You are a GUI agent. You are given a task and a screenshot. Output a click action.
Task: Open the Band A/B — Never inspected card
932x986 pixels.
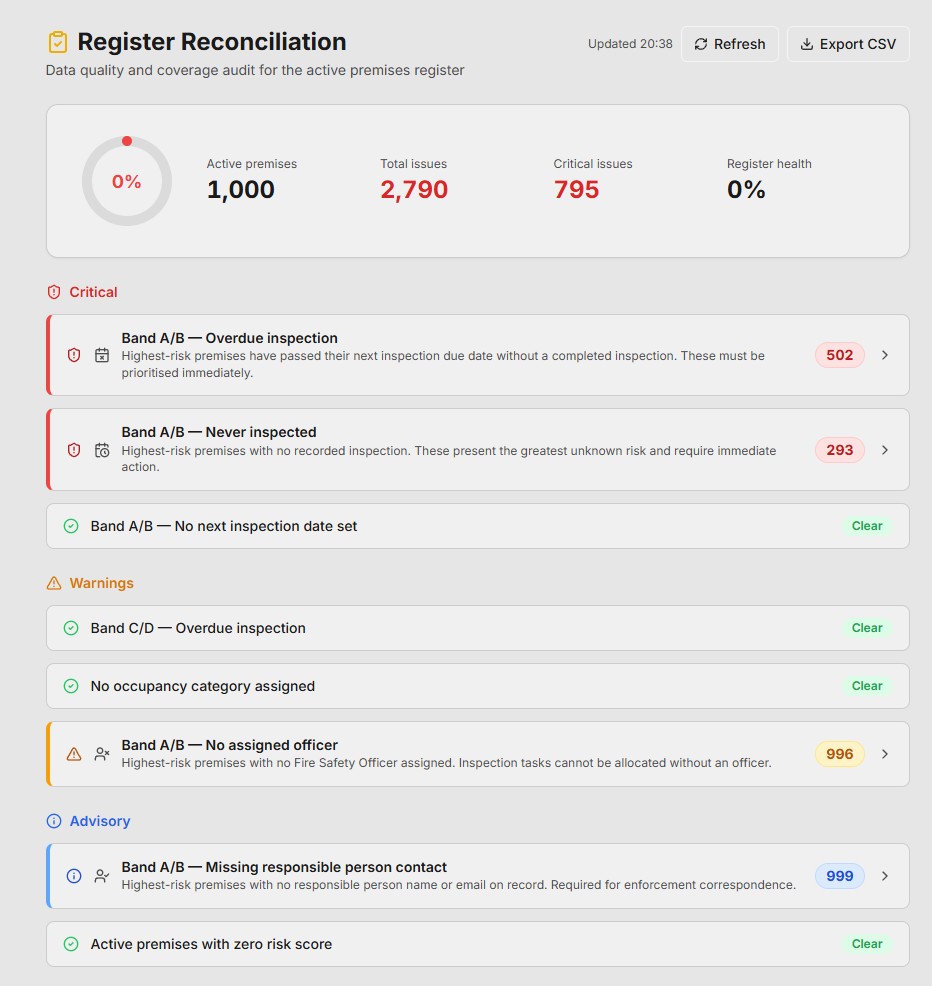pyautogui.click(x=478, y=450)
